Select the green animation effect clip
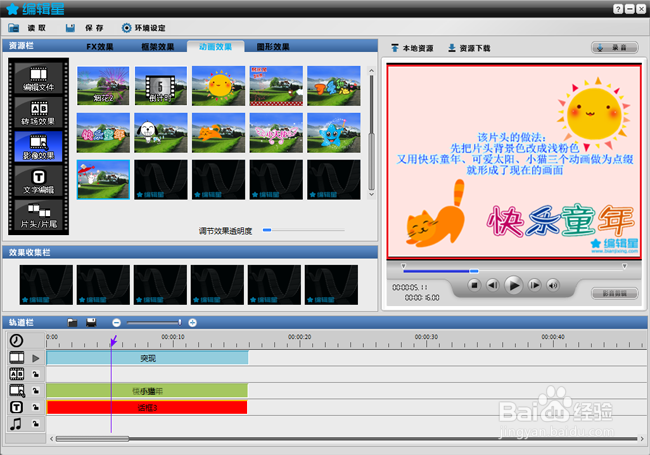Screen dimensions: 650x455 point(147,391)
